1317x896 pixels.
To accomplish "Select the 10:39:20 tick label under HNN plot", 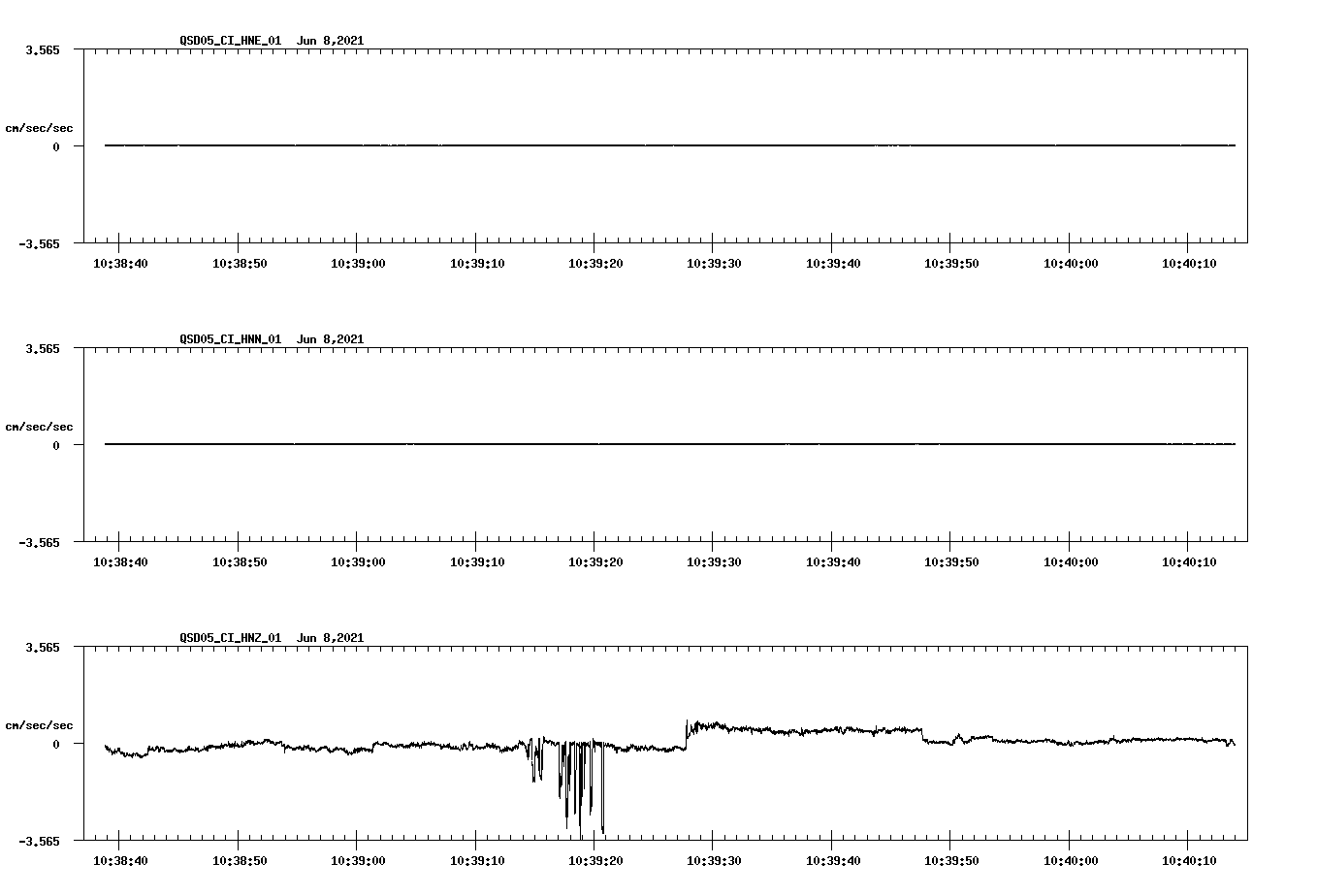I will pyautogui.click(x=595, y=562).
